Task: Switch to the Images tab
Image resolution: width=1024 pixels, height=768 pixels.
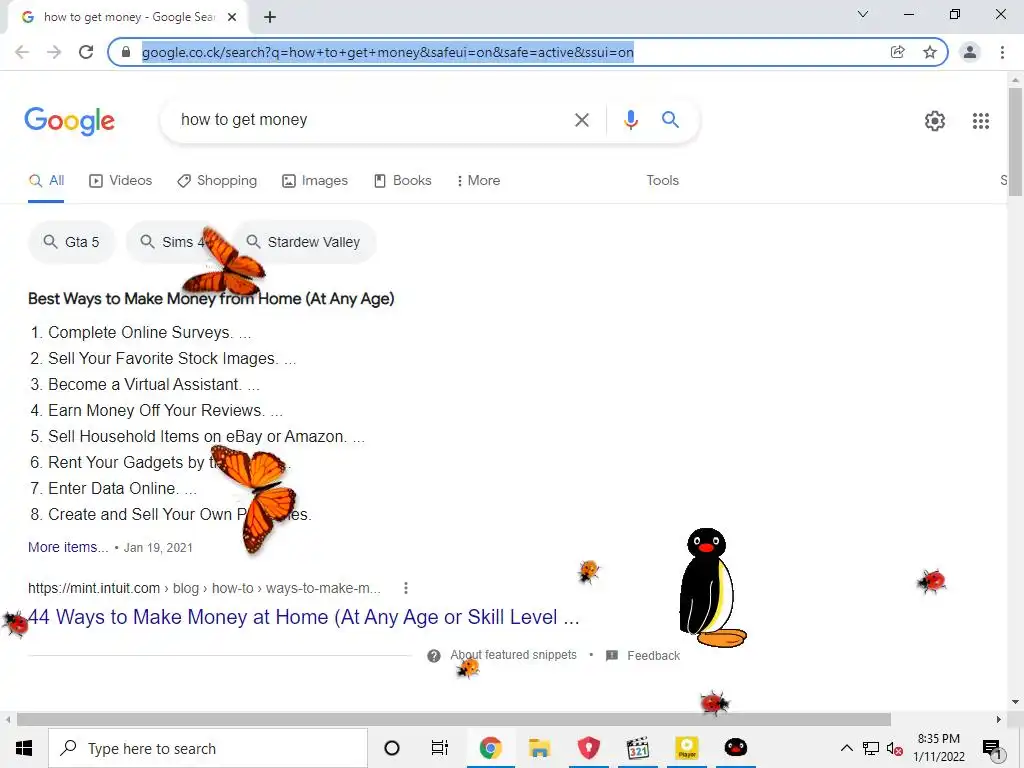Action: click(x=315, y=181)
